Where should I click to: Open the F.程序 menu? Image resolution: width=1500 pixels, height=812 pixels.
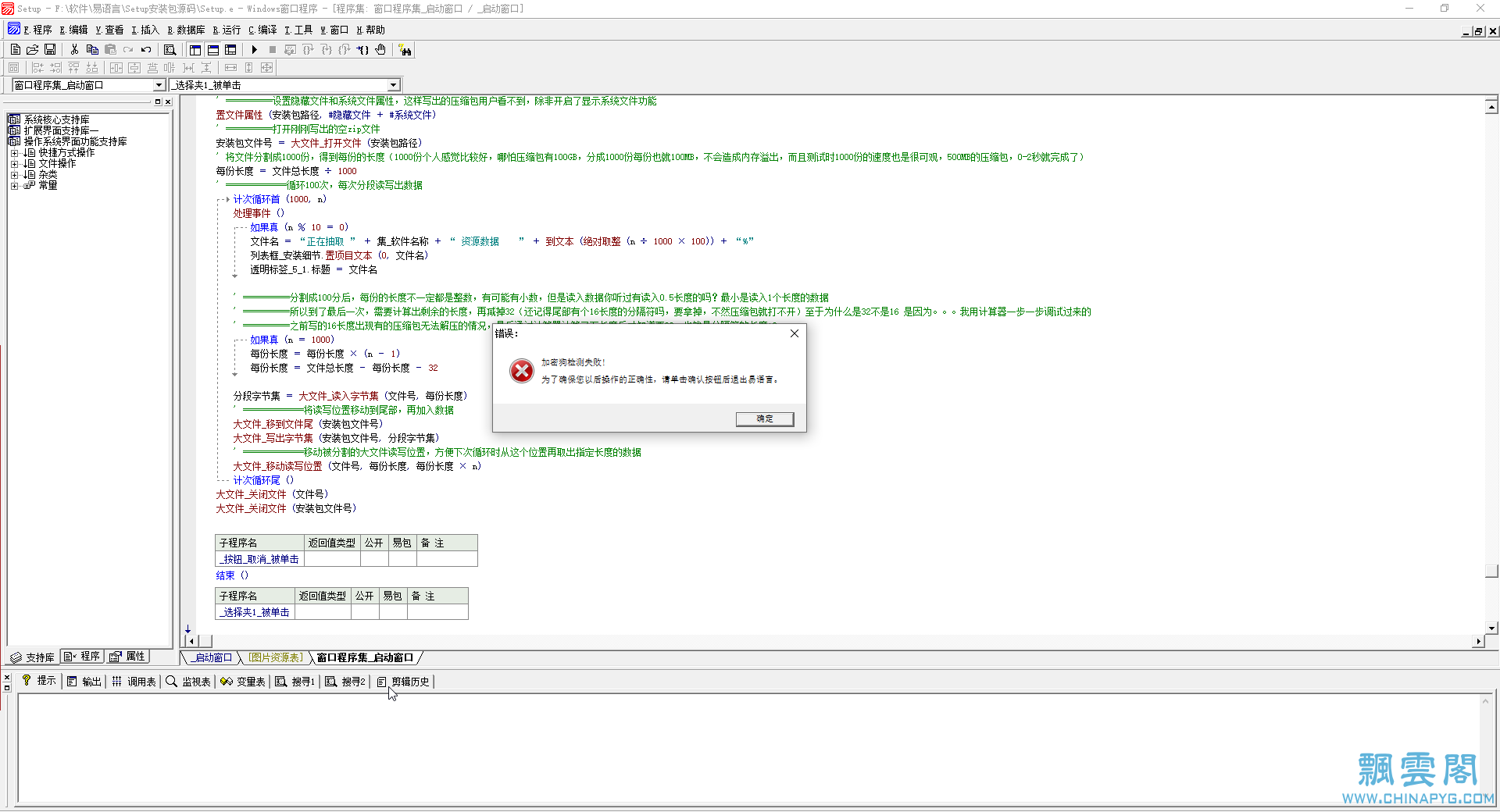[x=37, y=30]
